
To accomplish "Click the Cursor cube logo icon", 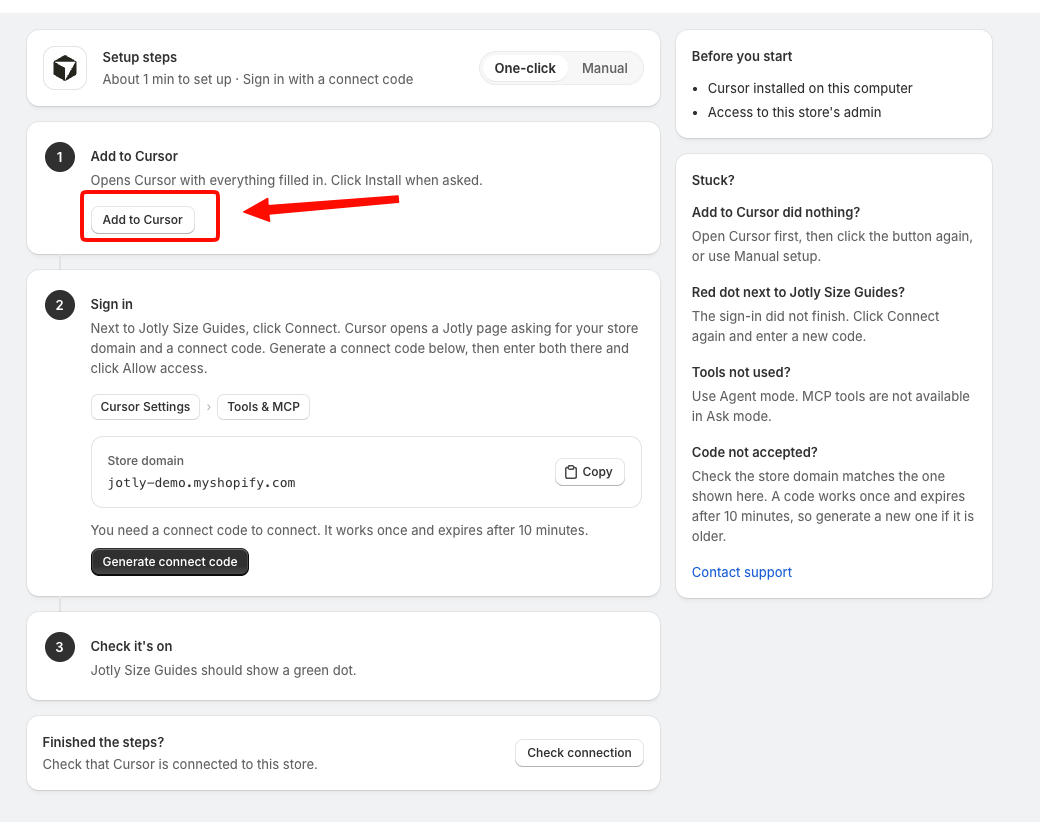I will (65, 68).
